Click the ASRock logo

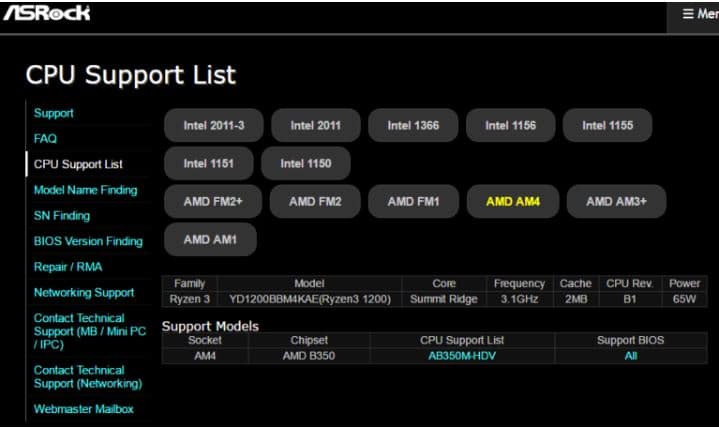tap(47, 12)
